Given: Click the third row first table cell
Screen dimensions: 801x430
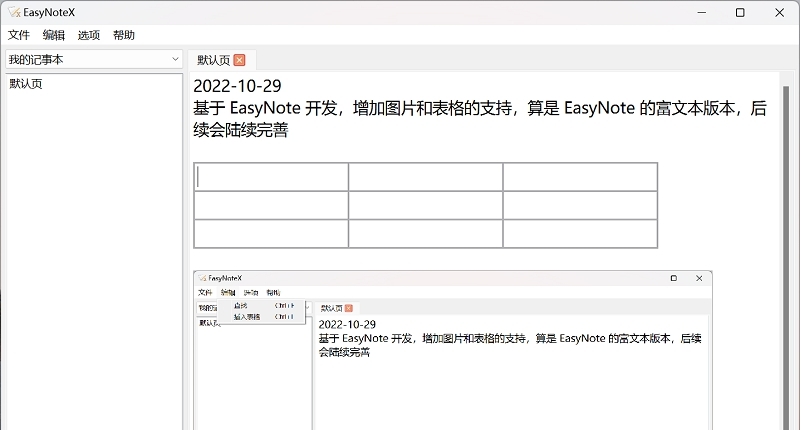Looking at the screenshot, I should [271, 234].
